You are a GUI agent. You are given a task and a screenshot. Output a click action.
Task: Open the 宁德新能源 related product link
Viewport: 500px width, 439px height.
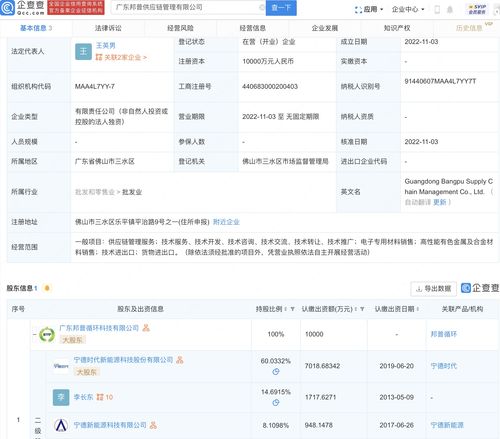pos(447,425)
